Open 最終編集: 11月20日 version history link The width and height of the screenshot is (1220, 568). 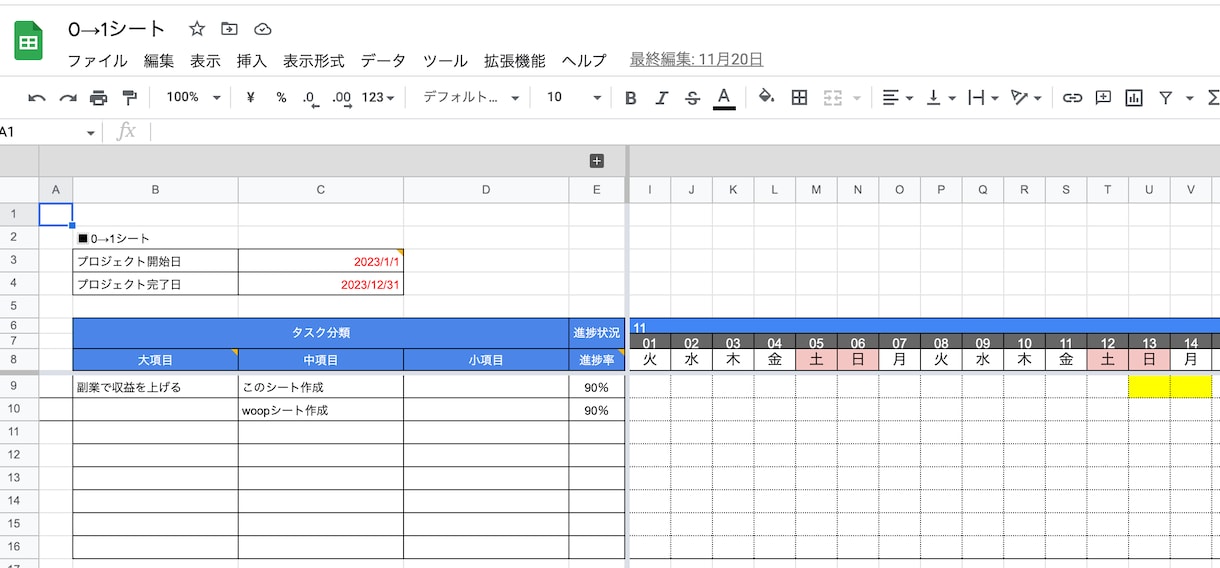coord(696,60)
